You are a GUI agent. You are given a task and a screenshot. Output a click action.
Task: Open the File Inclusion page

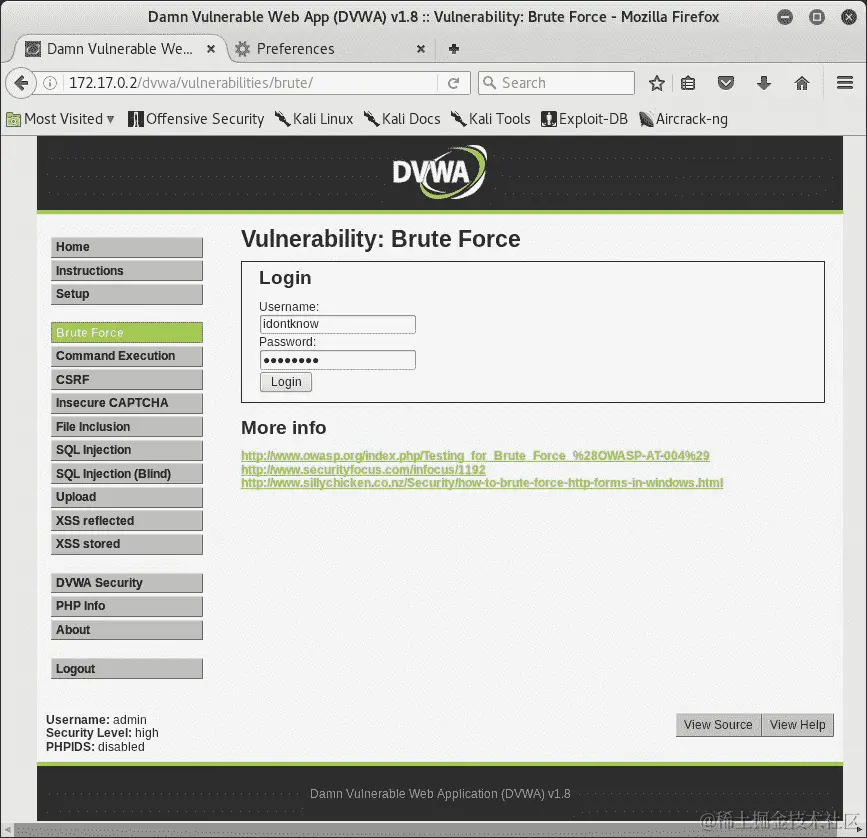(x=127, y=427)
